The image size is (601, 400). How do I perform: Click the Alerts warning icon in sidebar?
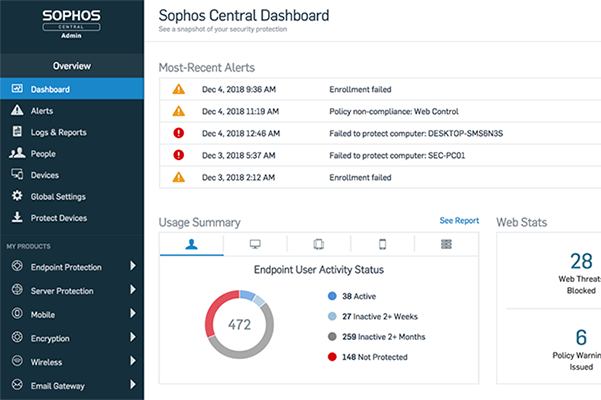[x=17, y=111]
